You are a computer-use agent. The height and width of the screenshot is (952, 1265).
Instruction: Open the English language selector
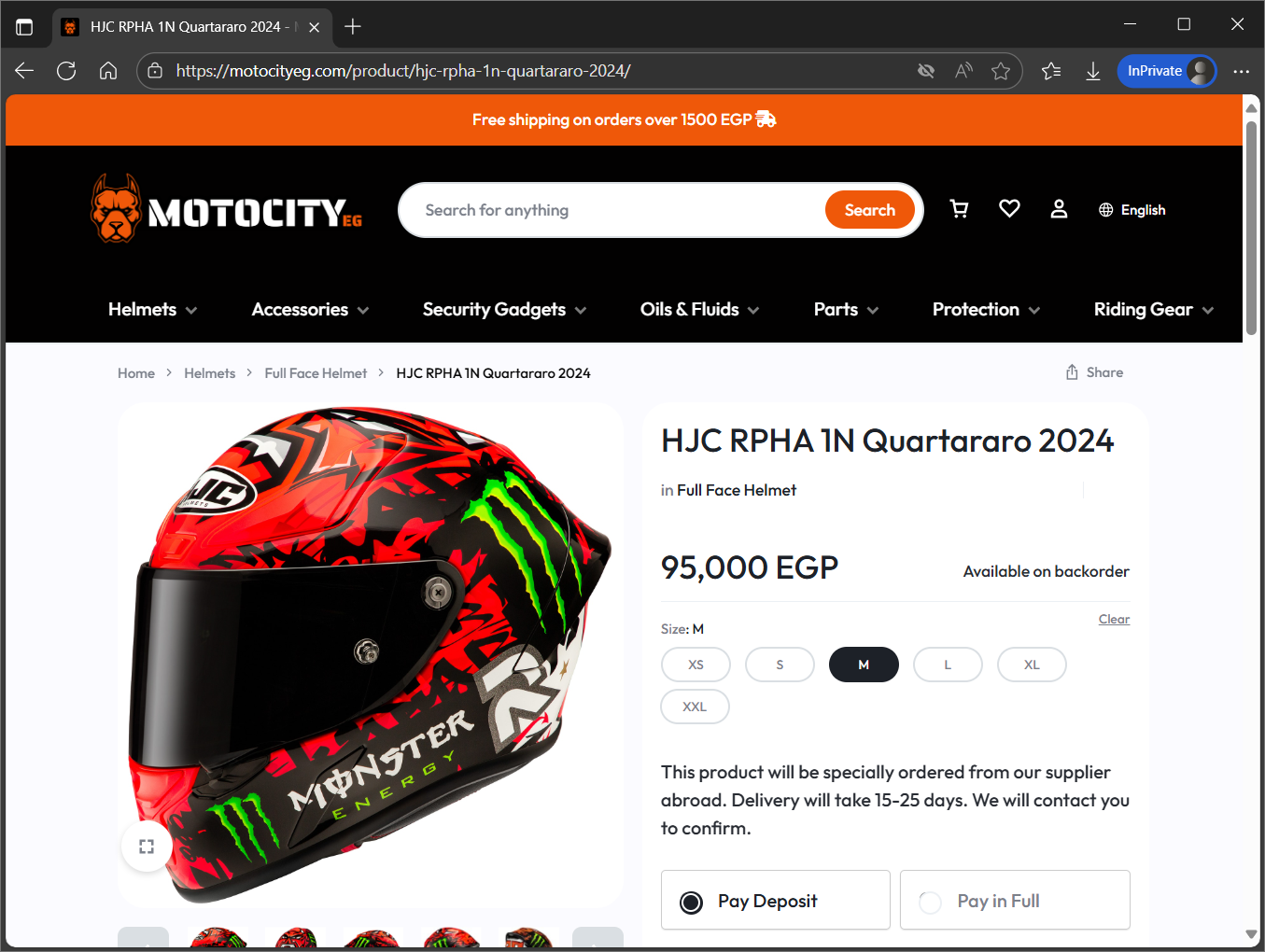coord(1131,210)
